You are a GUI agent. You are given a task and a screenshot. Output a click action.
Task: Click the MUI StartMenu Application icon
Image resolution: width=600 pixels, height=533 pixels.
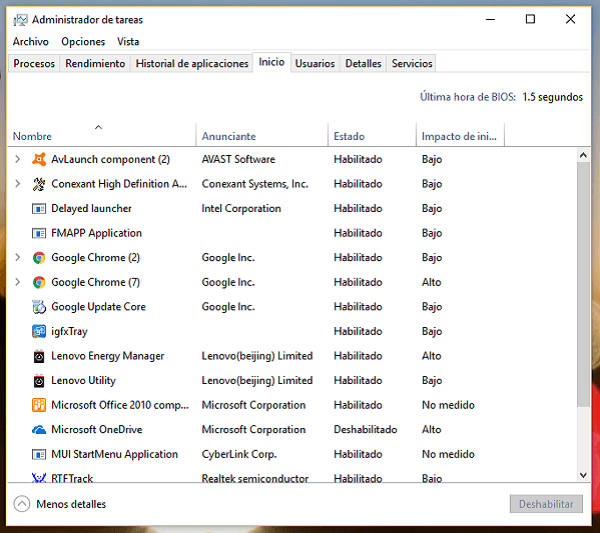click(x=39, y=454)
